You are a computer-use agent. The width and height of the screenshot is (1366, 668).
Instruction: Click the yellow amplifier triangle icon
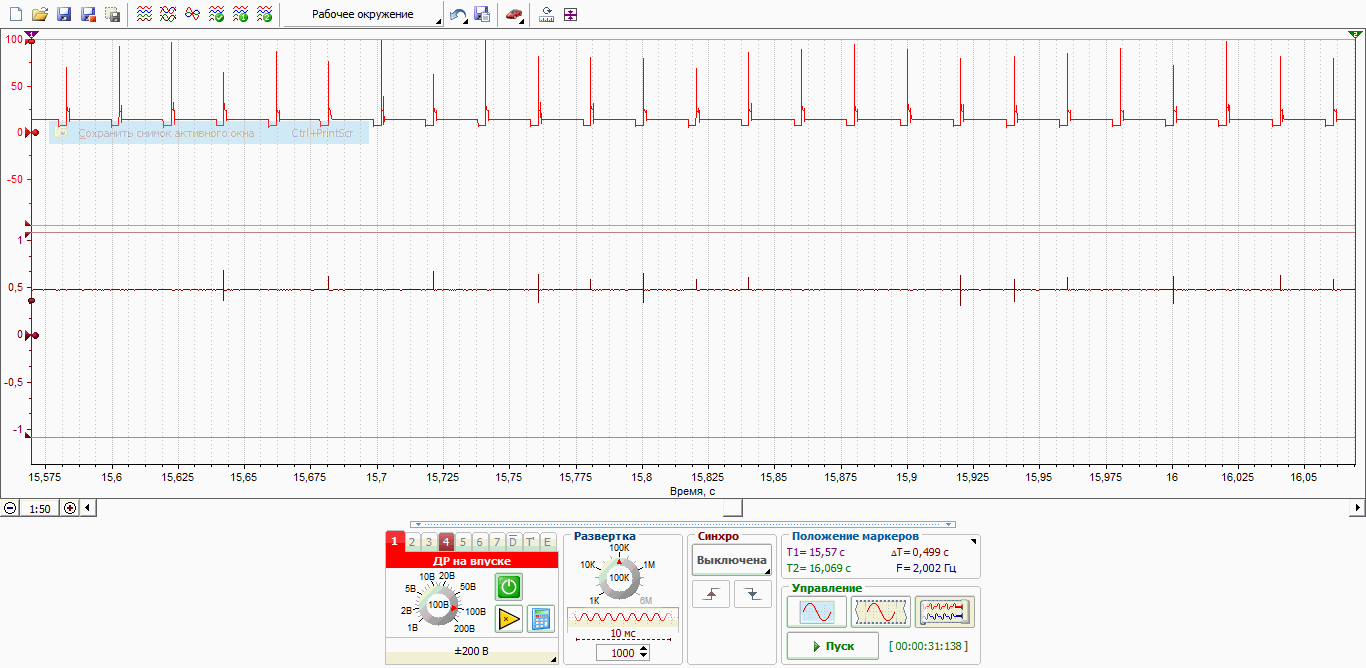(x=509, y=618)
